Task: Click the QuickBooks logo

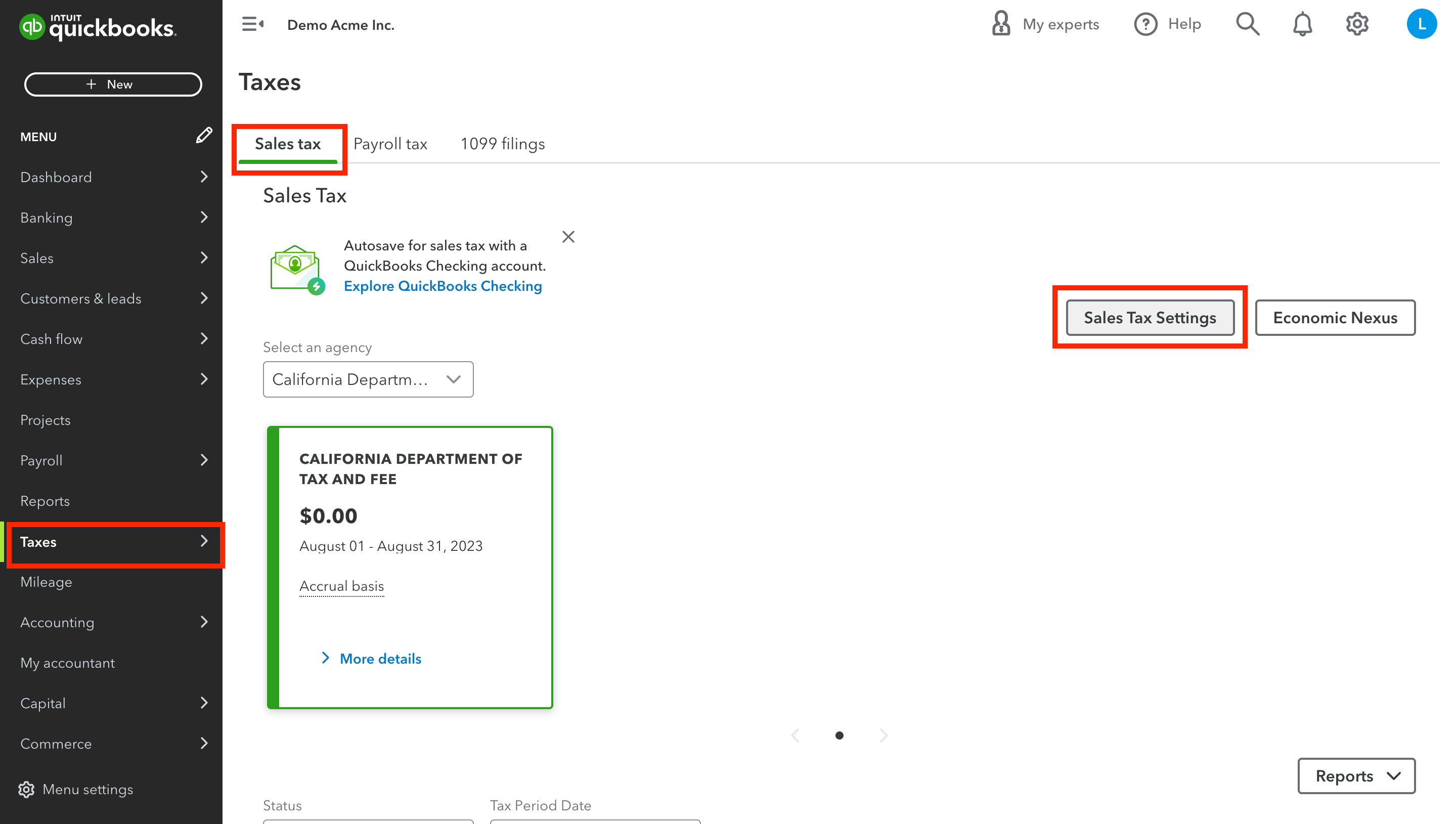Action: click(96, 27)
